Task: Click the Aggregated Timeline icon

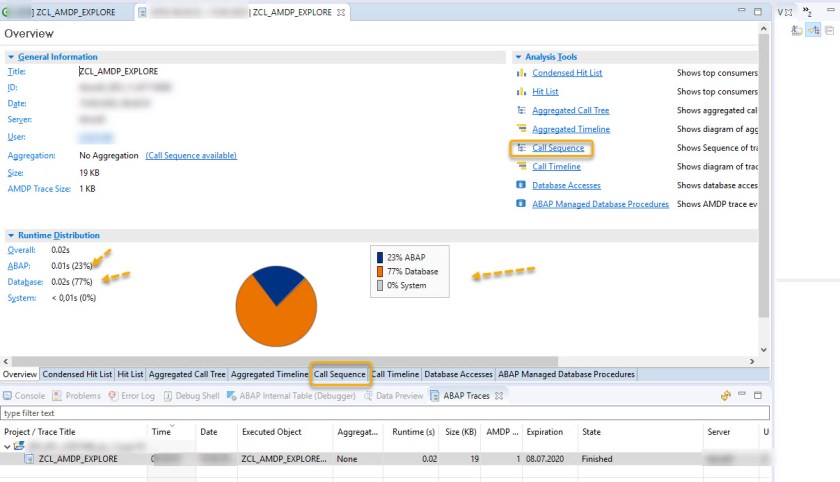Action: click(x=521, y=129)
